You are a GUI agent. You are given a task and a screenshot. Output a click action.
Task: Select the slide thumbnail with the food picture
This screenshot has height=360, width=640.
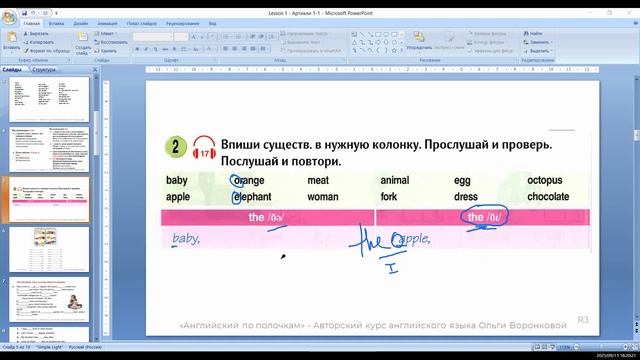[x=49, y=249]
